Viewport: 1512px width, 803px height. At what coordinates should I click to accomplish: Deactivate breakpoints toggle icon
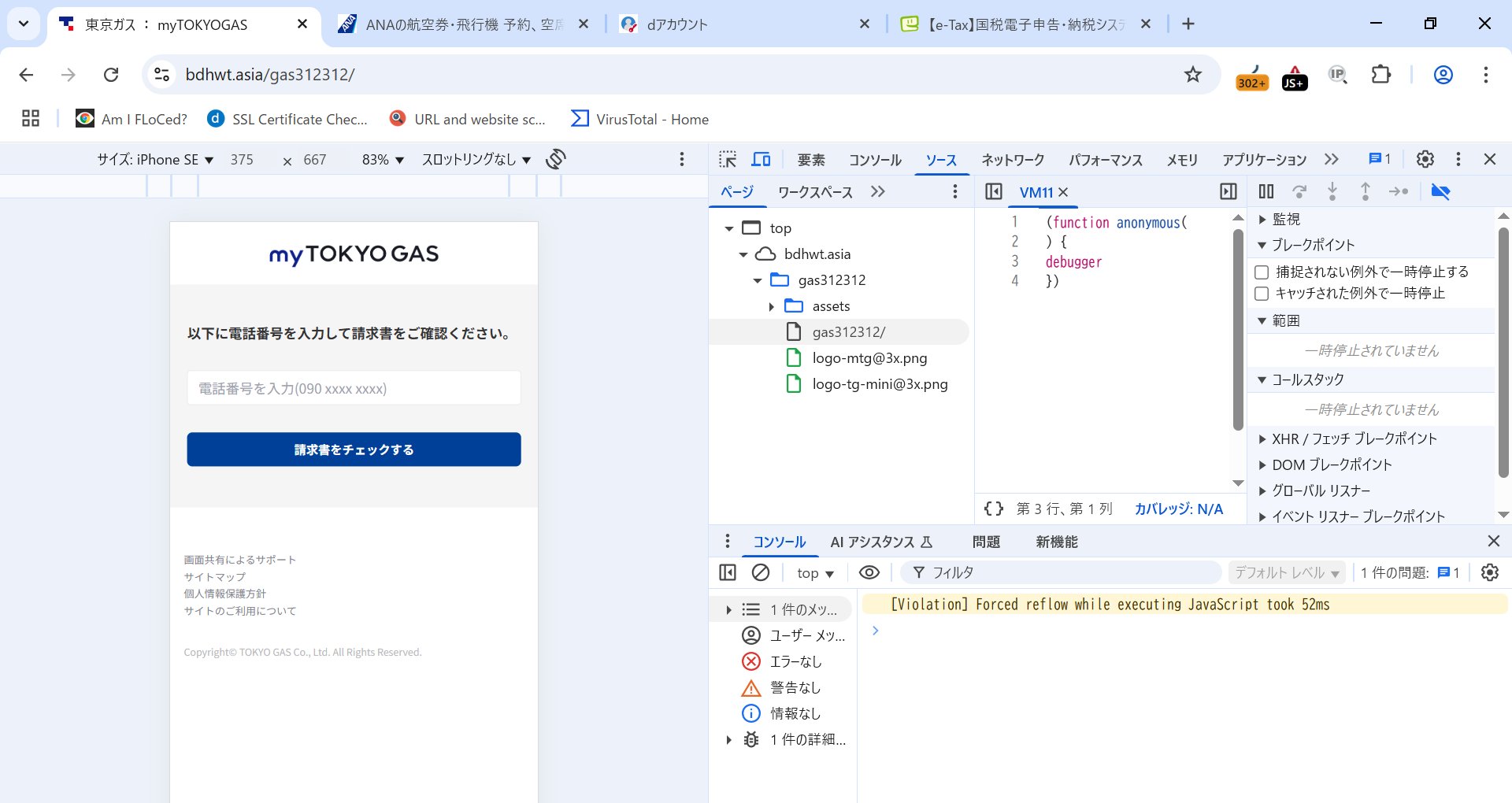tap(1440, 191)
